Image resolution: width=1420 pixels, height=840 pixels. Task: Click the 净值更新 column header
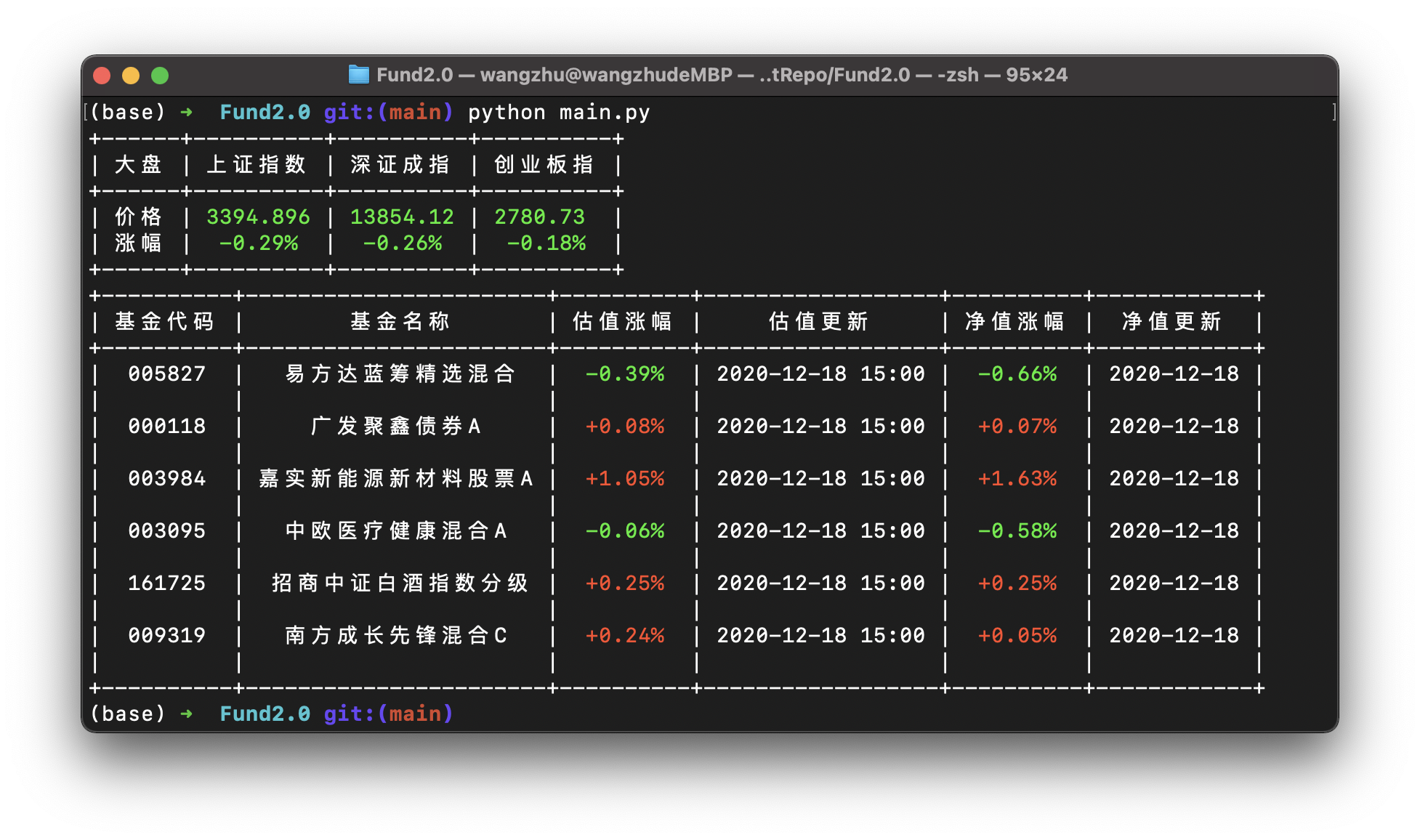tap(1172, 322)
